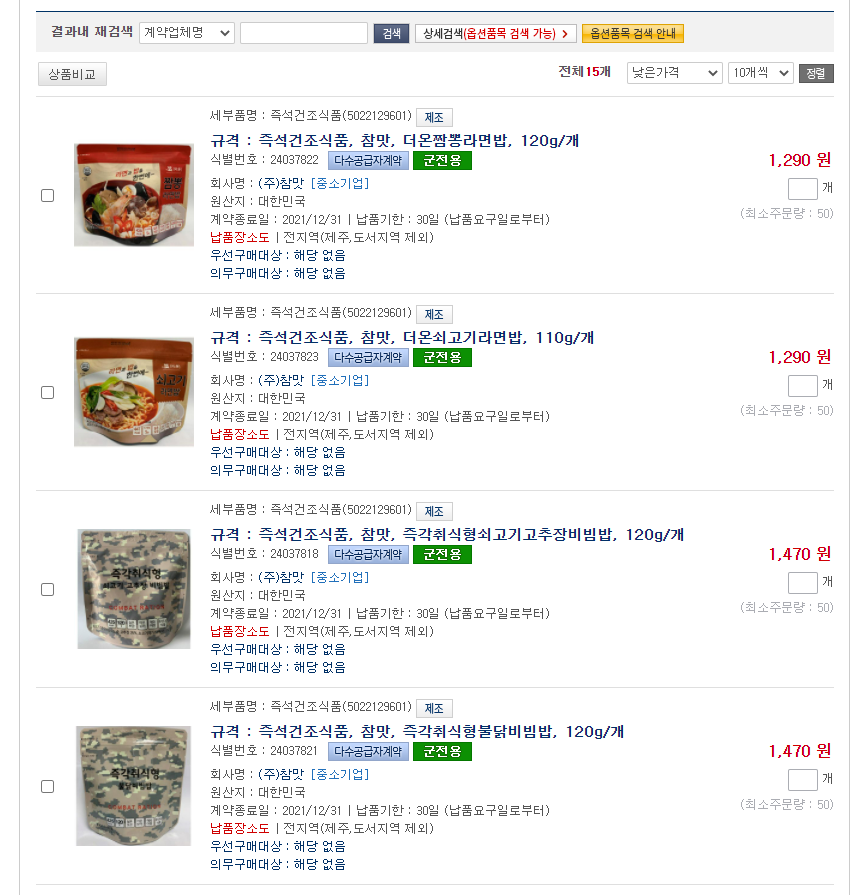Open the 쇠고기고추장비빔밥 camouflage pouch thumbnail
This screenshot has height=895, width=863.
[134, 588]
